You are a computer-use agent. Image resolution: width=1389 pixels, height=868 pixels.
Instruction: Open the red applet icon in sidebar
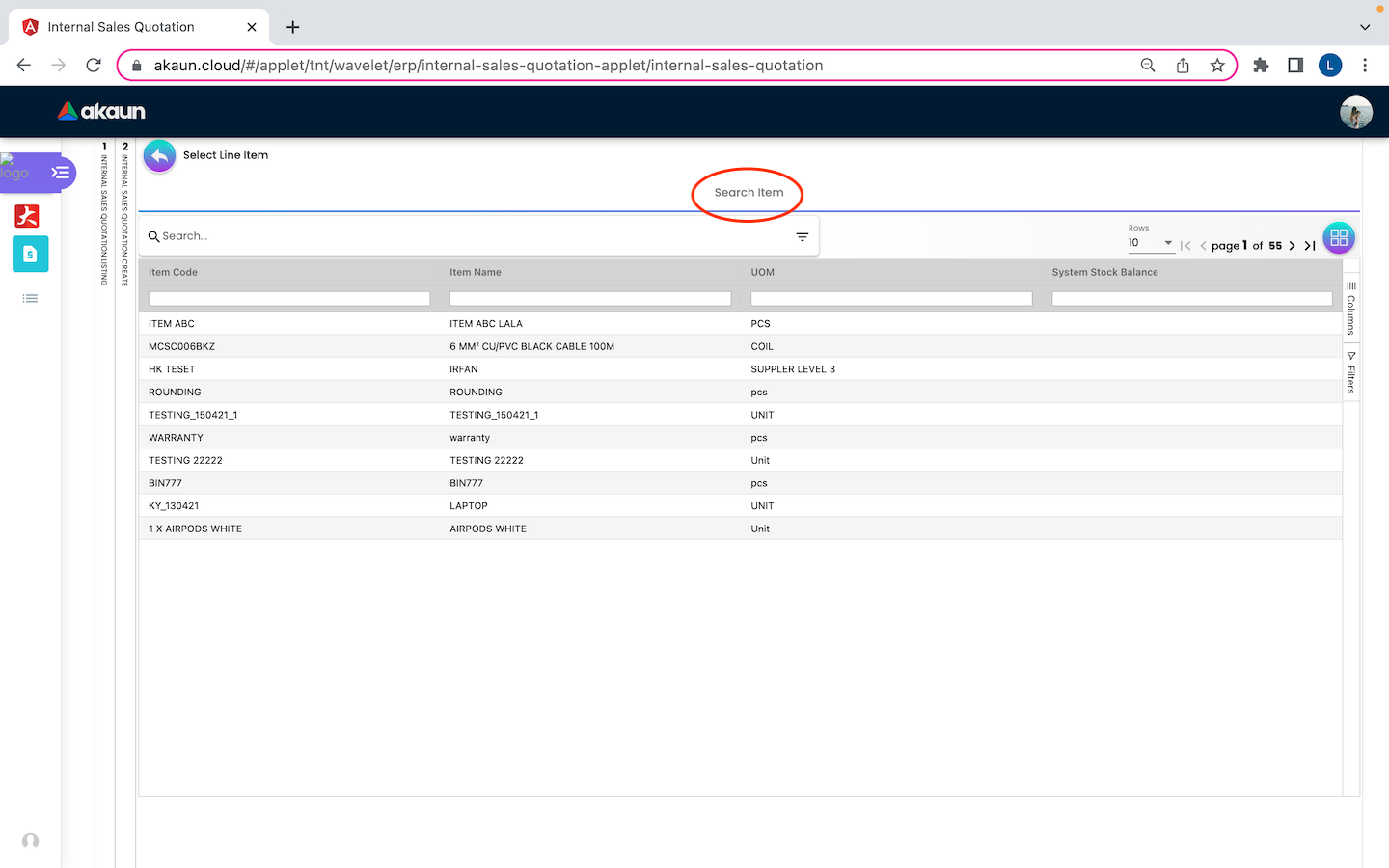coord(27,215)
